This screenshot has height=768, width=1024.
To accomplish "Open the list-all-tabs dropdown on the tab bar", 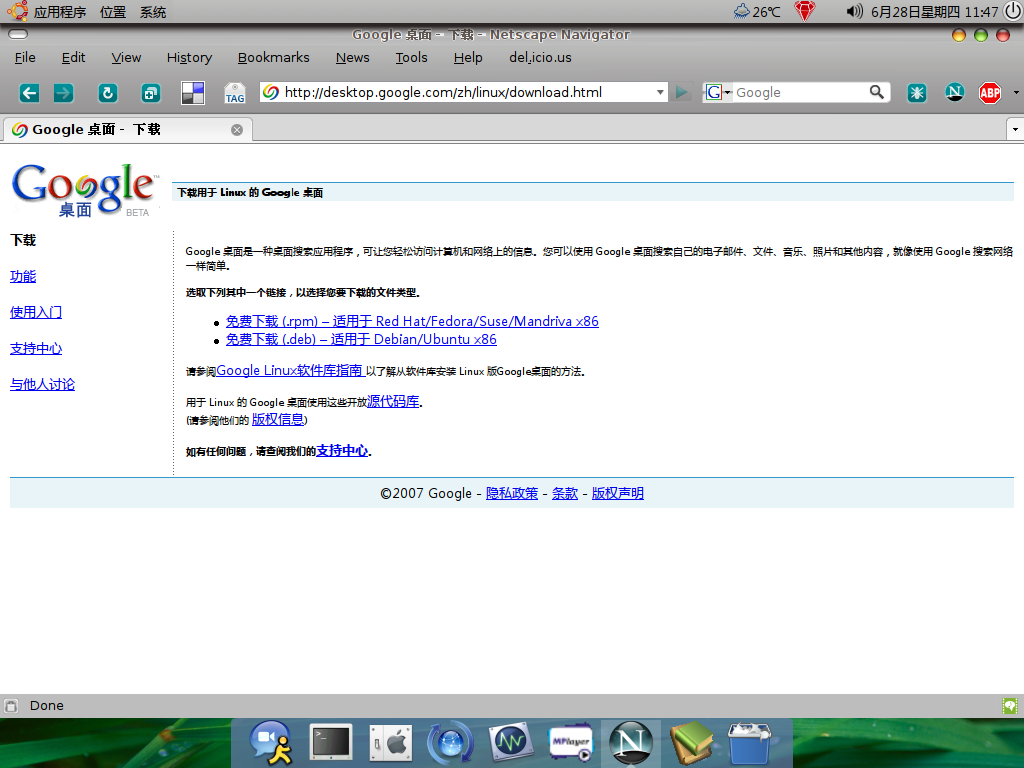I will [x=1015, y=129].
